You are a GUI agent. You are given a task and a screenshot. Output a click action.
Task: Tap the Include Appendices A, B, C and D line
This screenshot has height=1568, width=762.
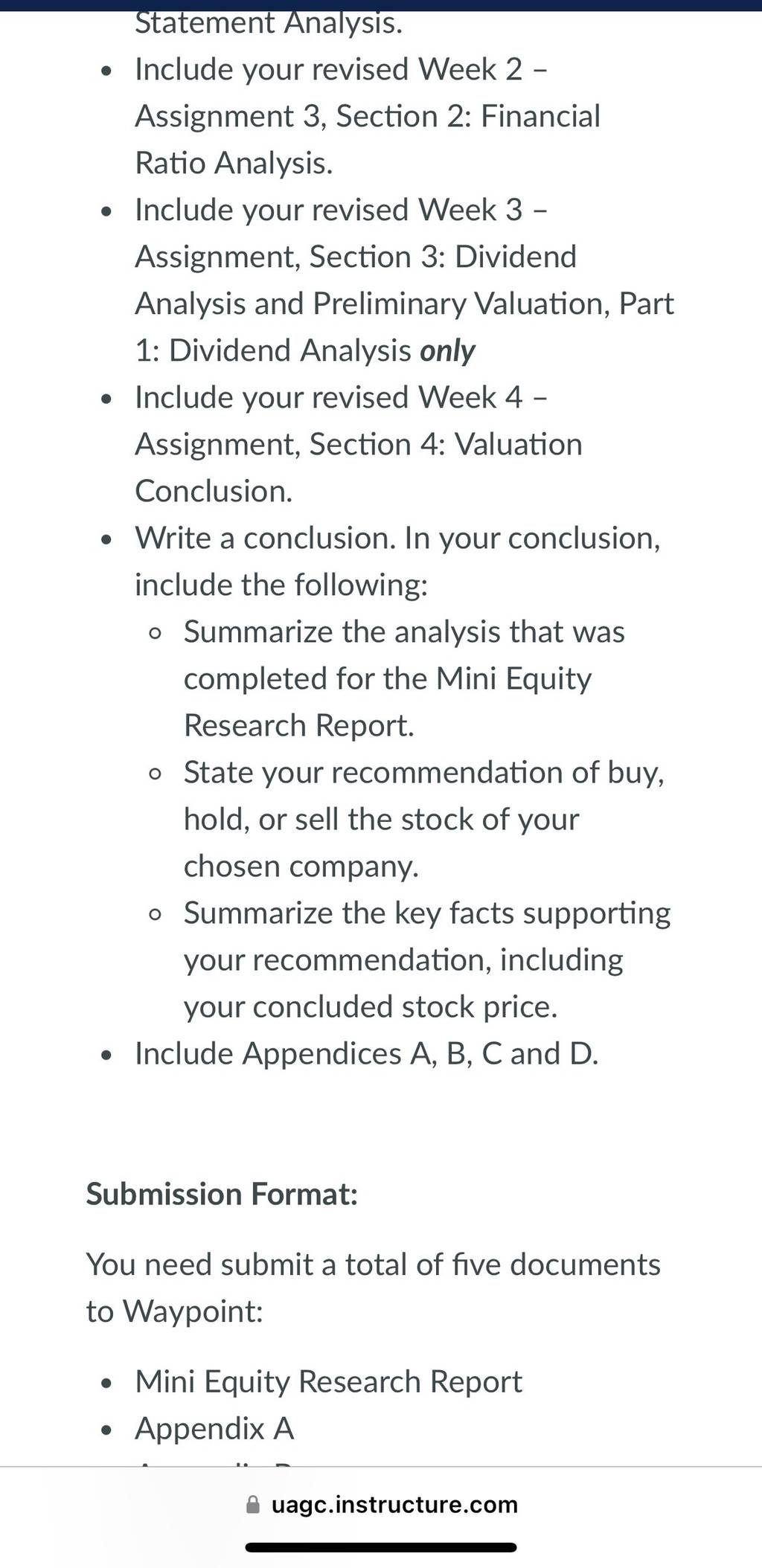(x=366, y=1054)
